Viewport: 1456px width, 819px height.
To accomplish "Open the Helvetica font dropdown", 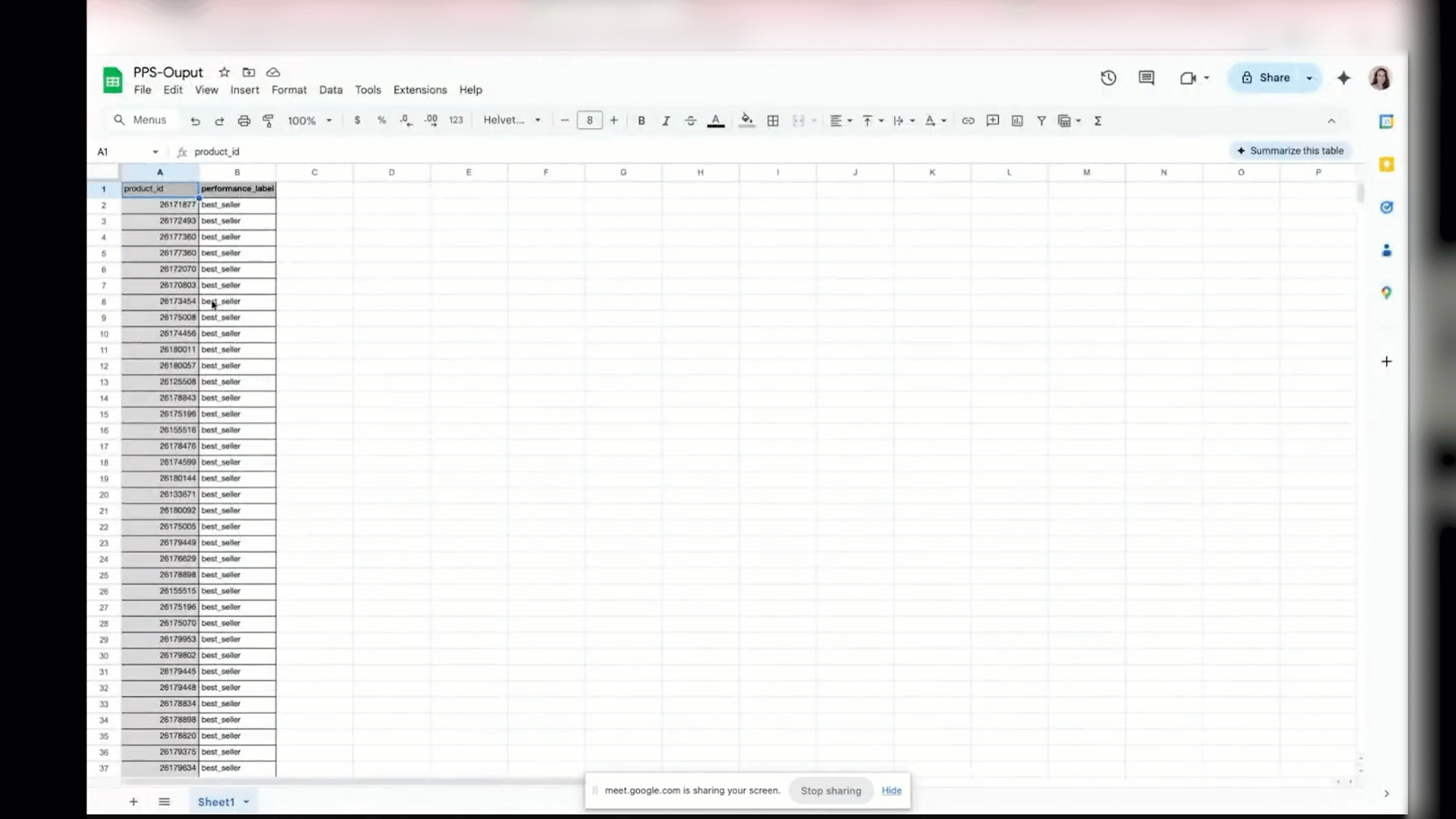I will pos(512,121).
